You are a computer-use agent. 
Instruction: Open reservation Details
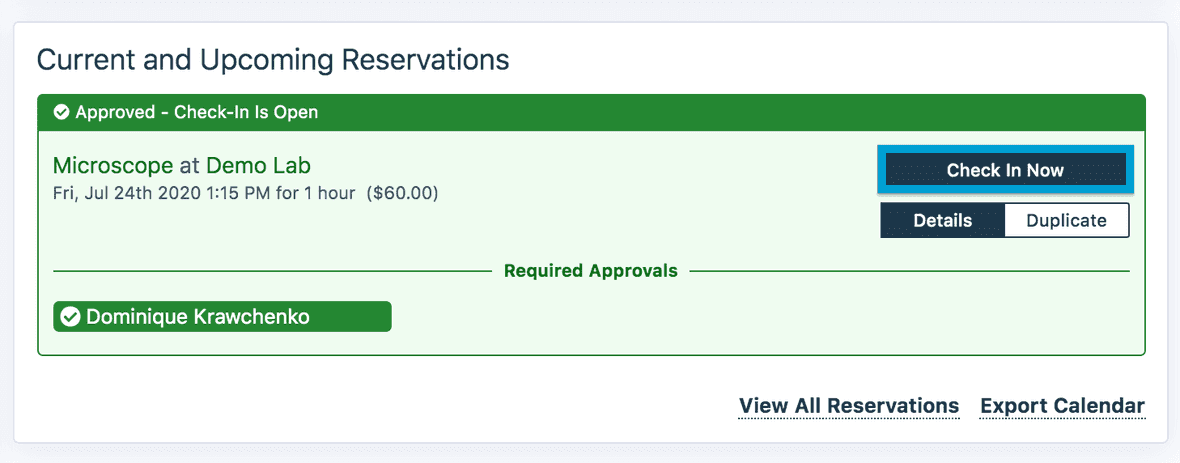(x=942, y=221)
